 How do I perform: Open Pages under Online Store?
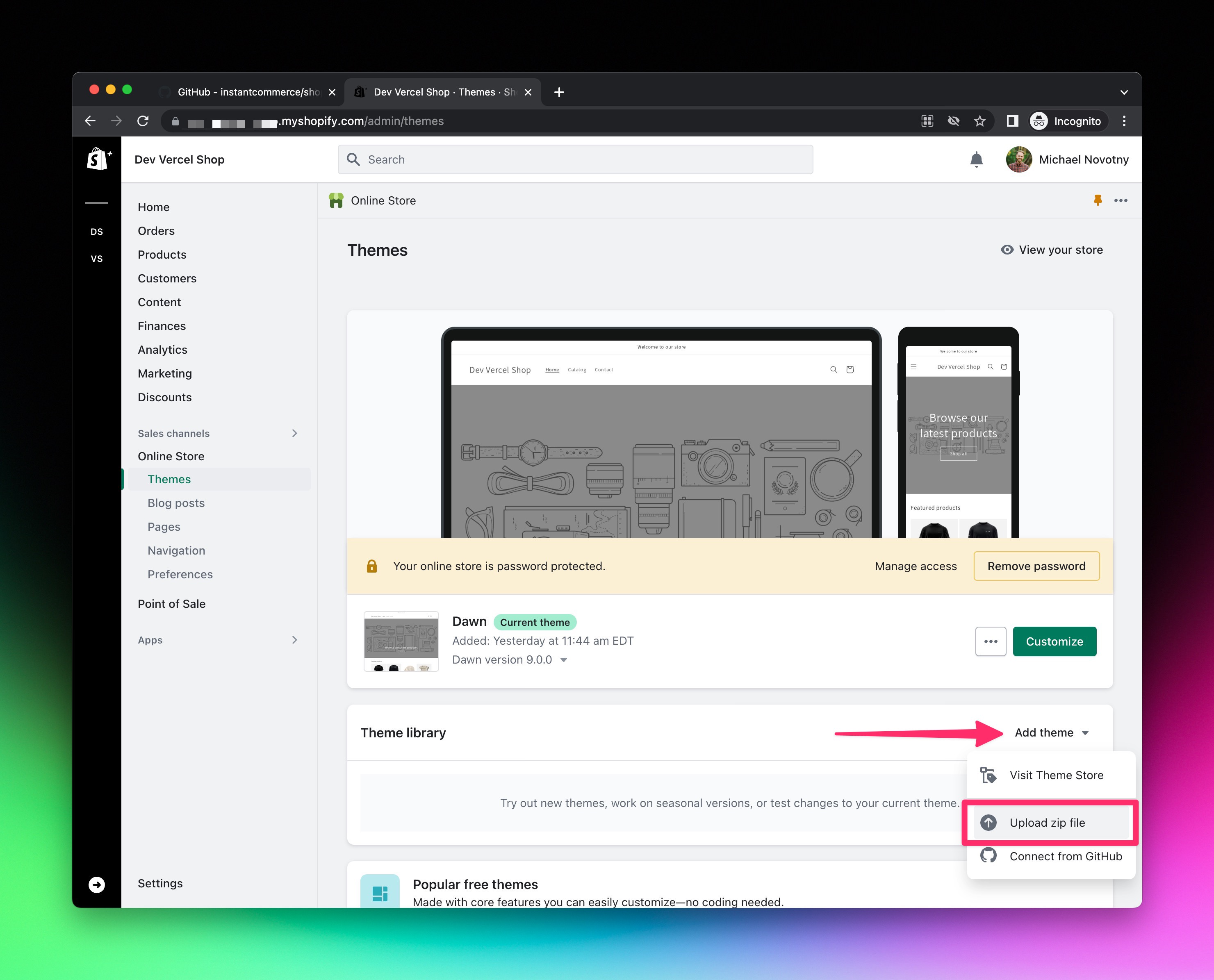(x=164, y=527)
